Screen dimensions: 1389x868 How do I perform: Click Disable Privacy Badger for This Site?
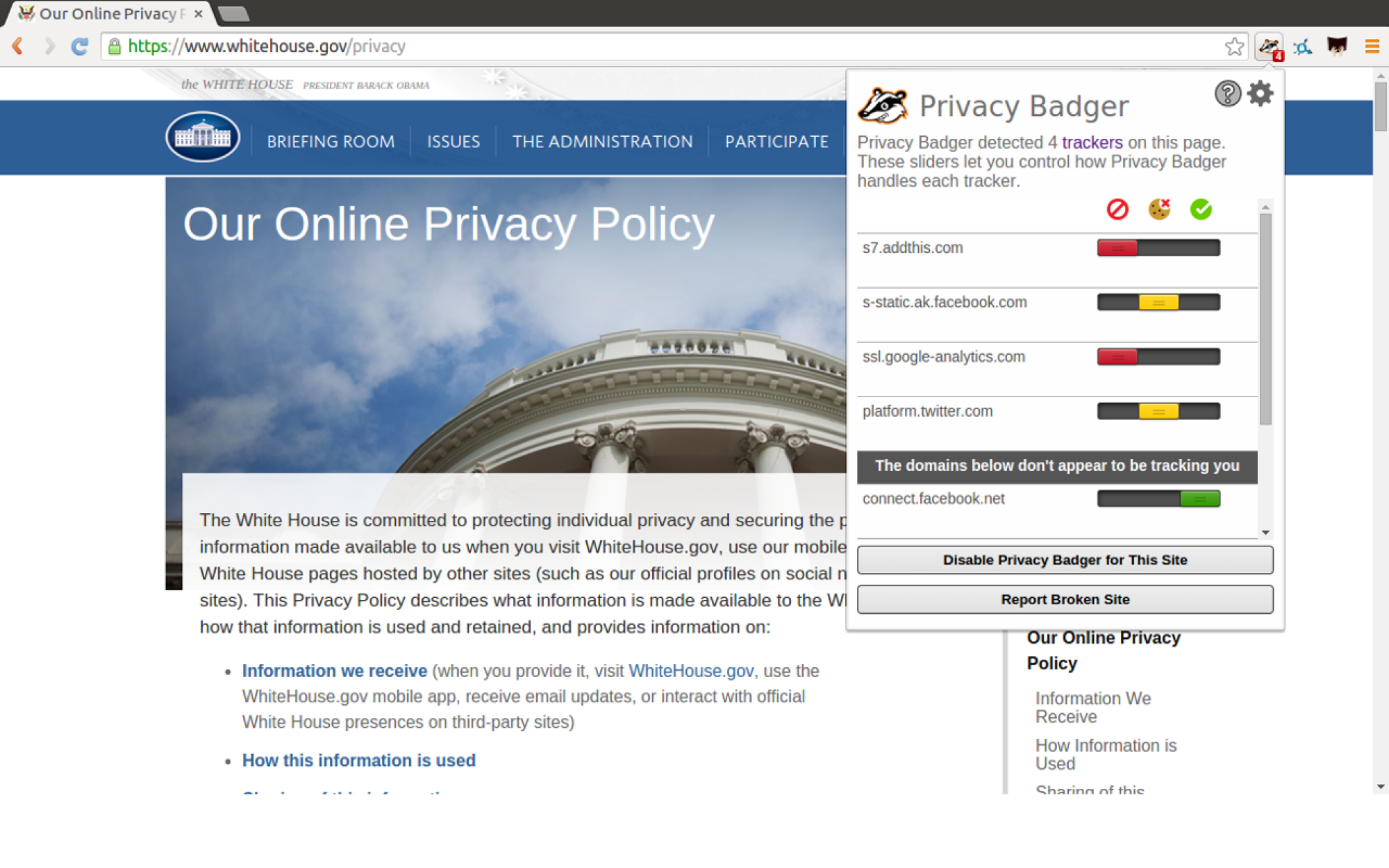(1064, 560)
